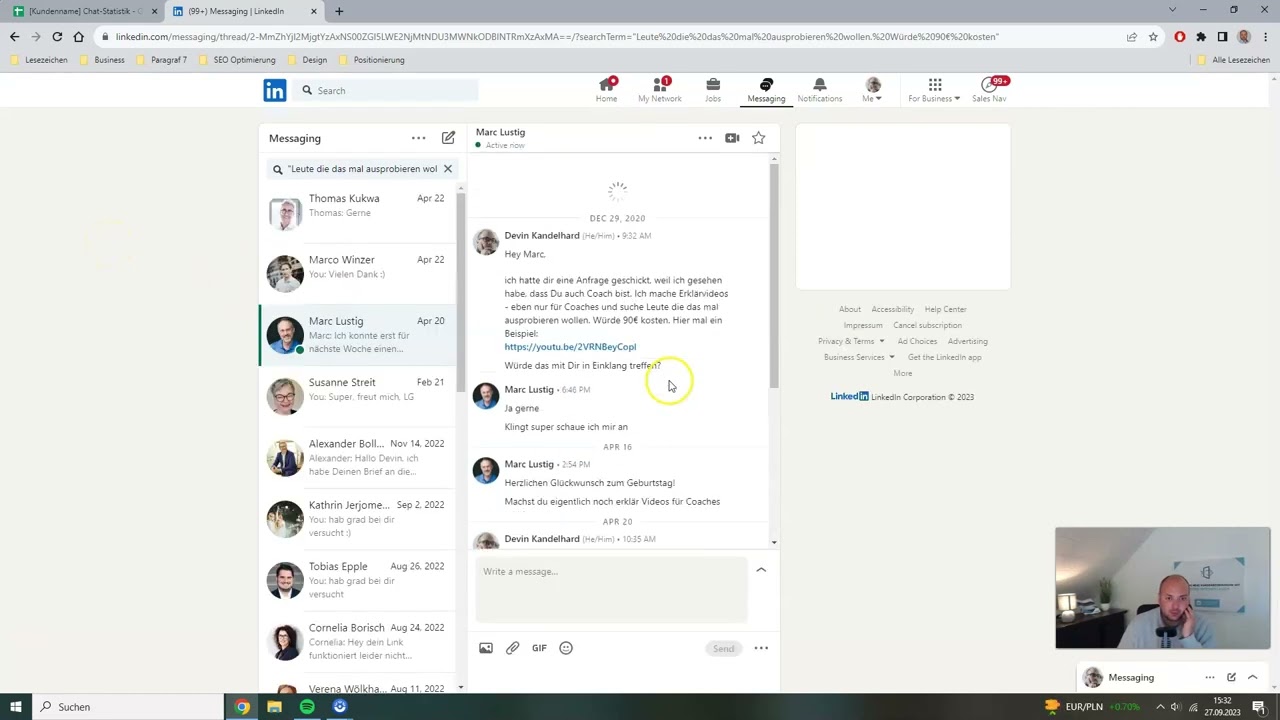The image size is (1280, 720).
Task: Open the Accessibility footer link
Action: pyautogui.click(x=892, y=309)
